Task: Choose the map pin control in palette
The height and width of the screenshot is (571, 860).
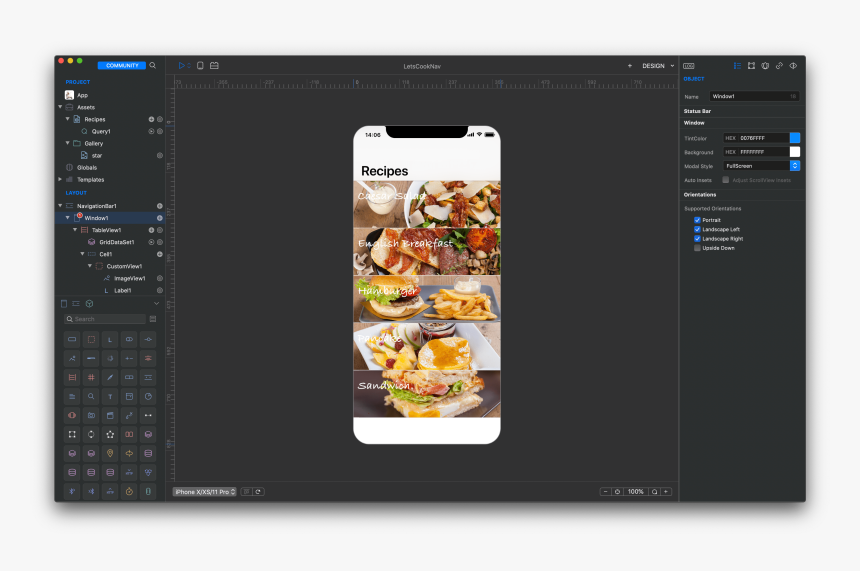Action: point(110,454)
